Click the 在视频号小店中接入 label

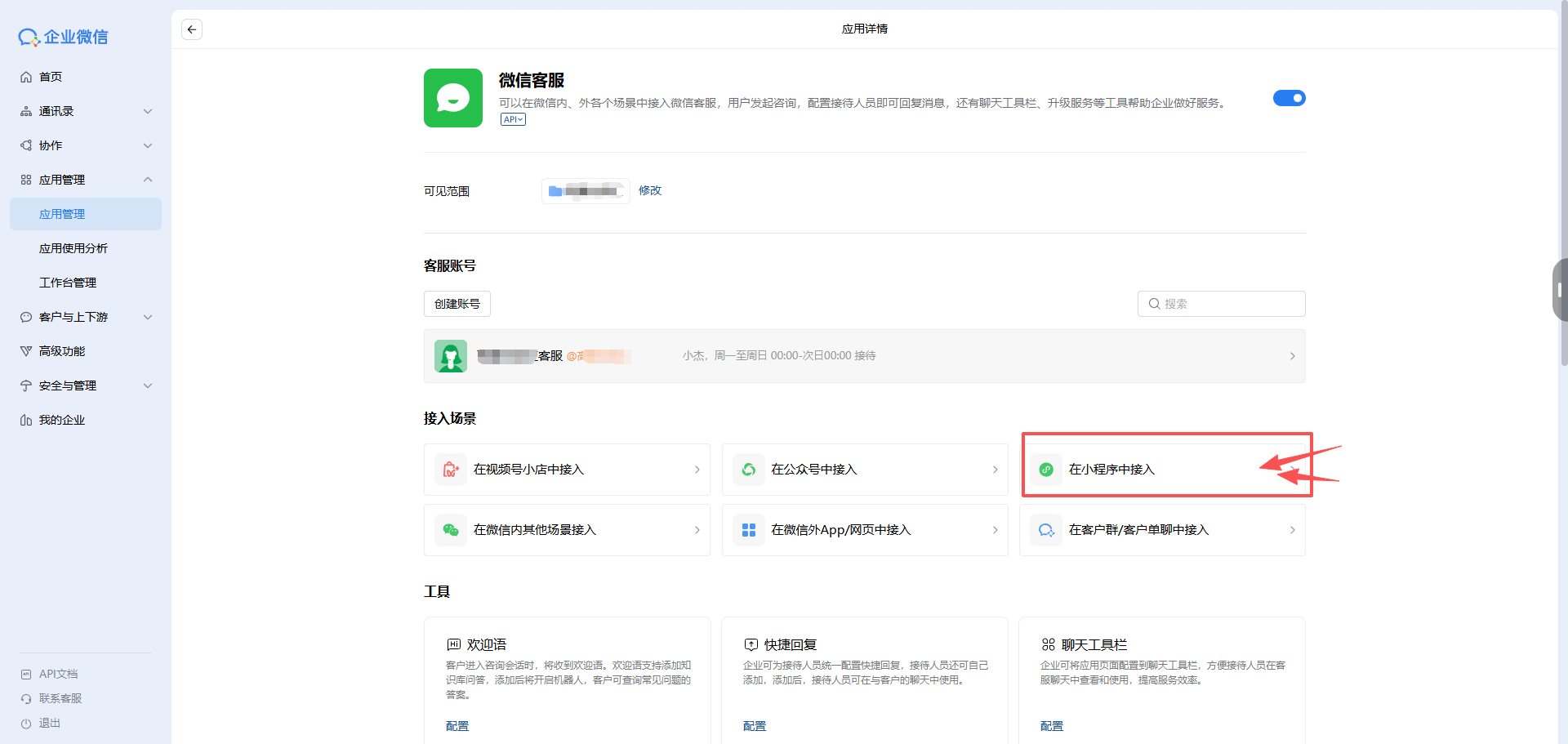point(528,470)
